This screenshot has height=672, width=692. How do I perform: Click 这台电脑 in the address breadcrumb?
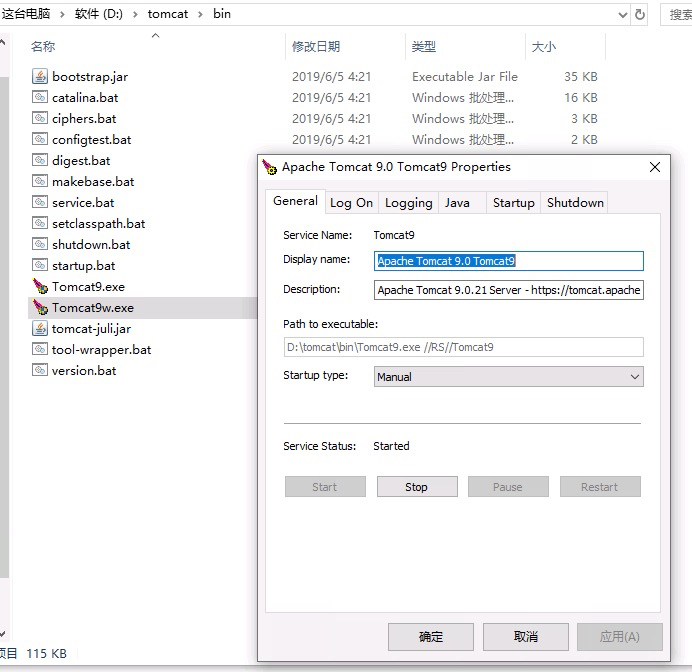coord(26,14)
